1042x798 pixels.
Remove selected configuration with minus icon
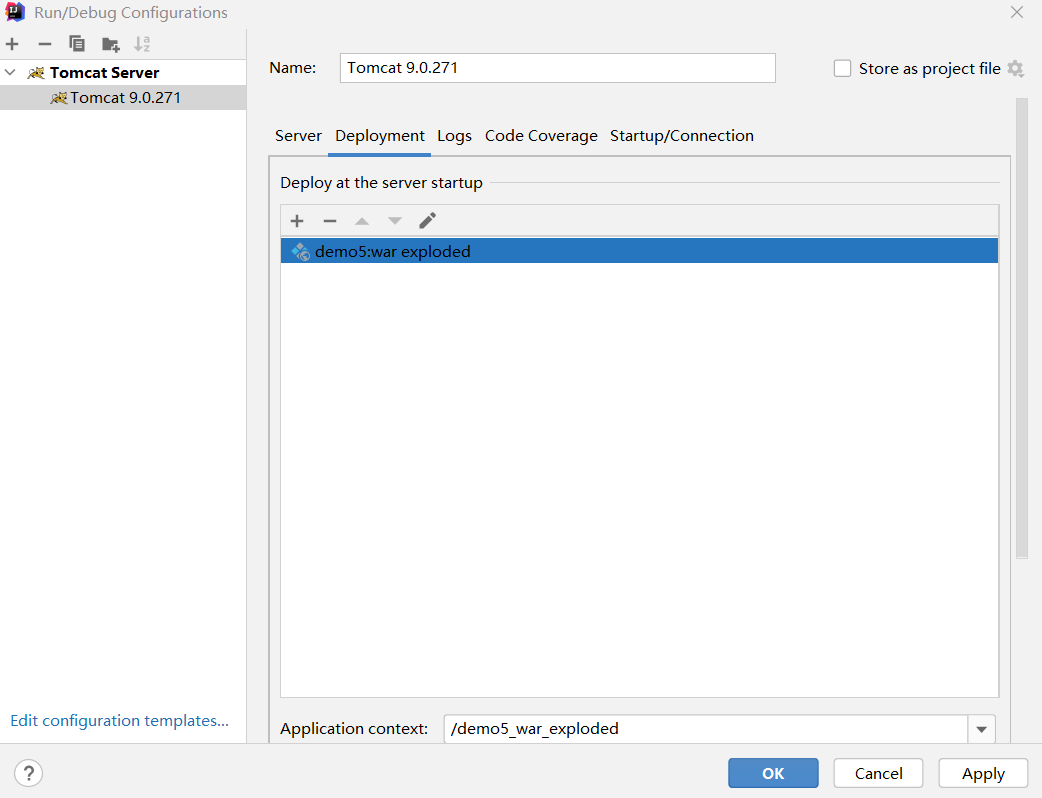45,45
